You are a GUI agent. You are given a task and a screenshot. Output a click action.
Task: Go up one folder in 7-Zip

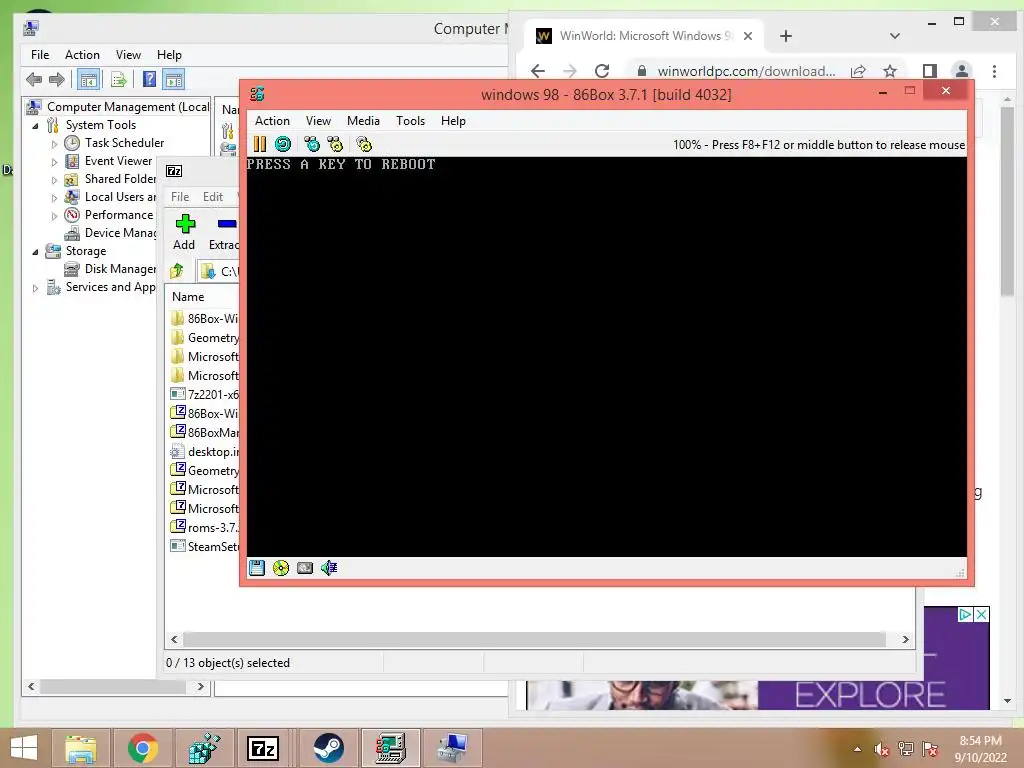tap(177, 270)
